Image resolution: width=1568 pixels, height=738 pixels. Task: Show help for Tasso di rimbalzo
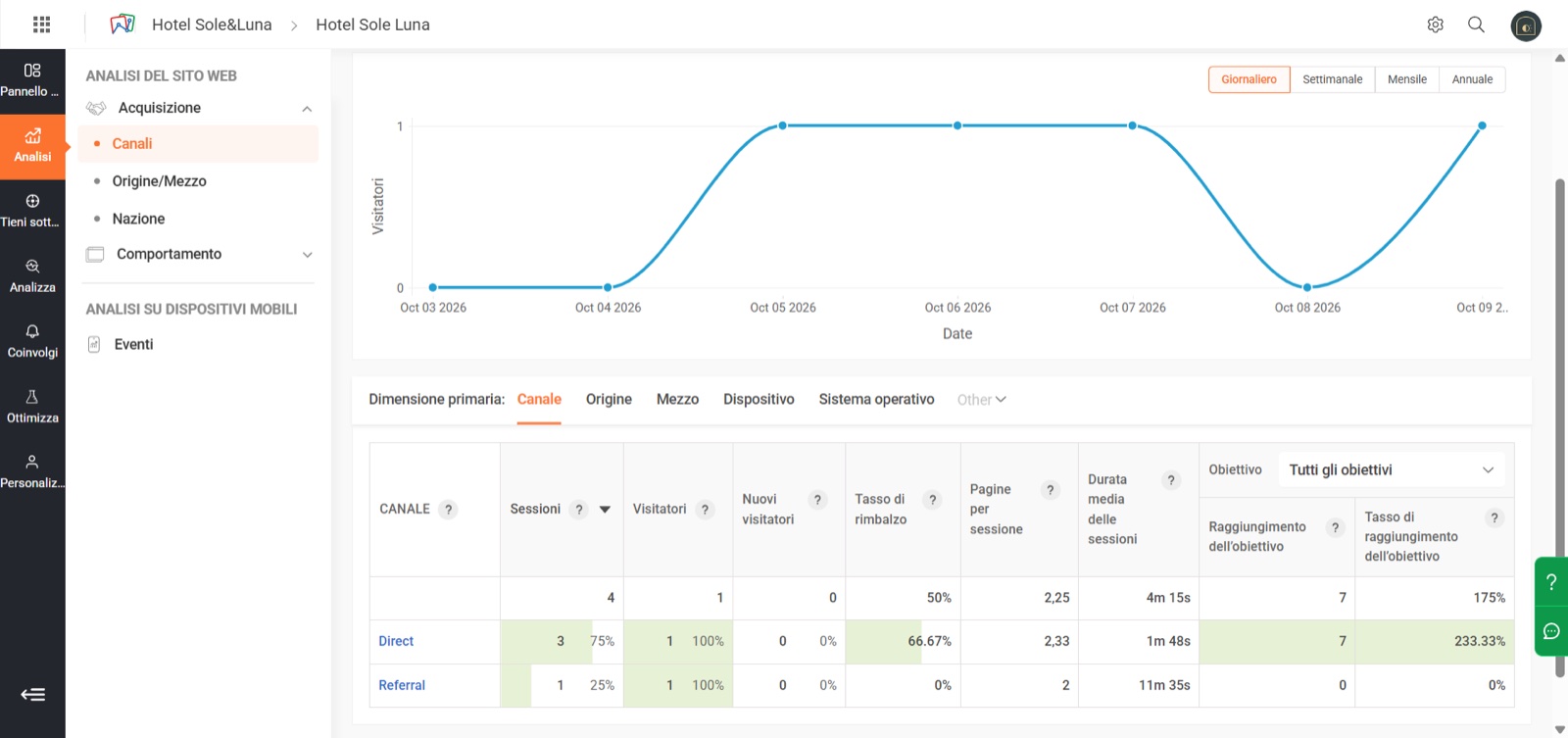click(932, 500)
